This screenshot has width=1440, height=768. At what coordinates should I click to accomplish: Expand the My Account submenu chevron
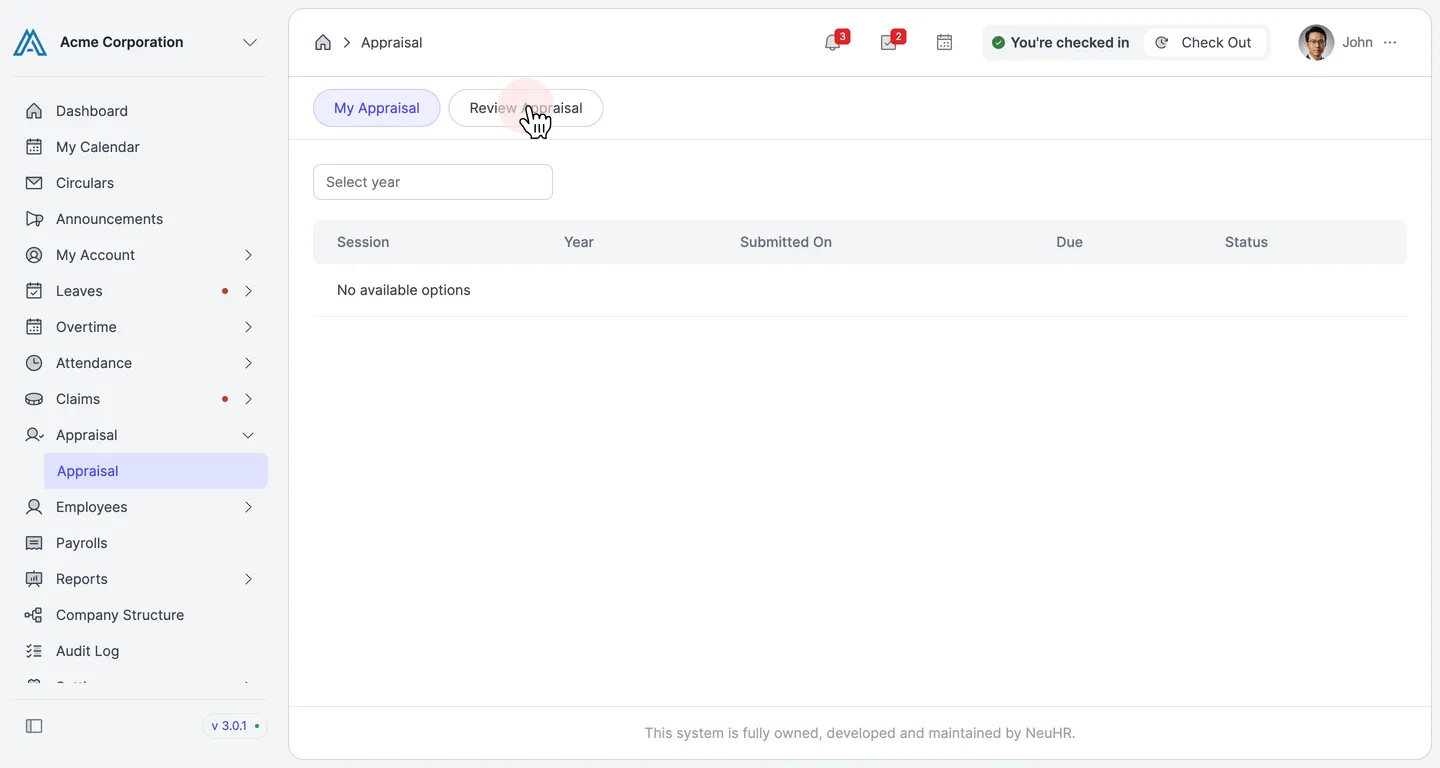pos(248,255)
